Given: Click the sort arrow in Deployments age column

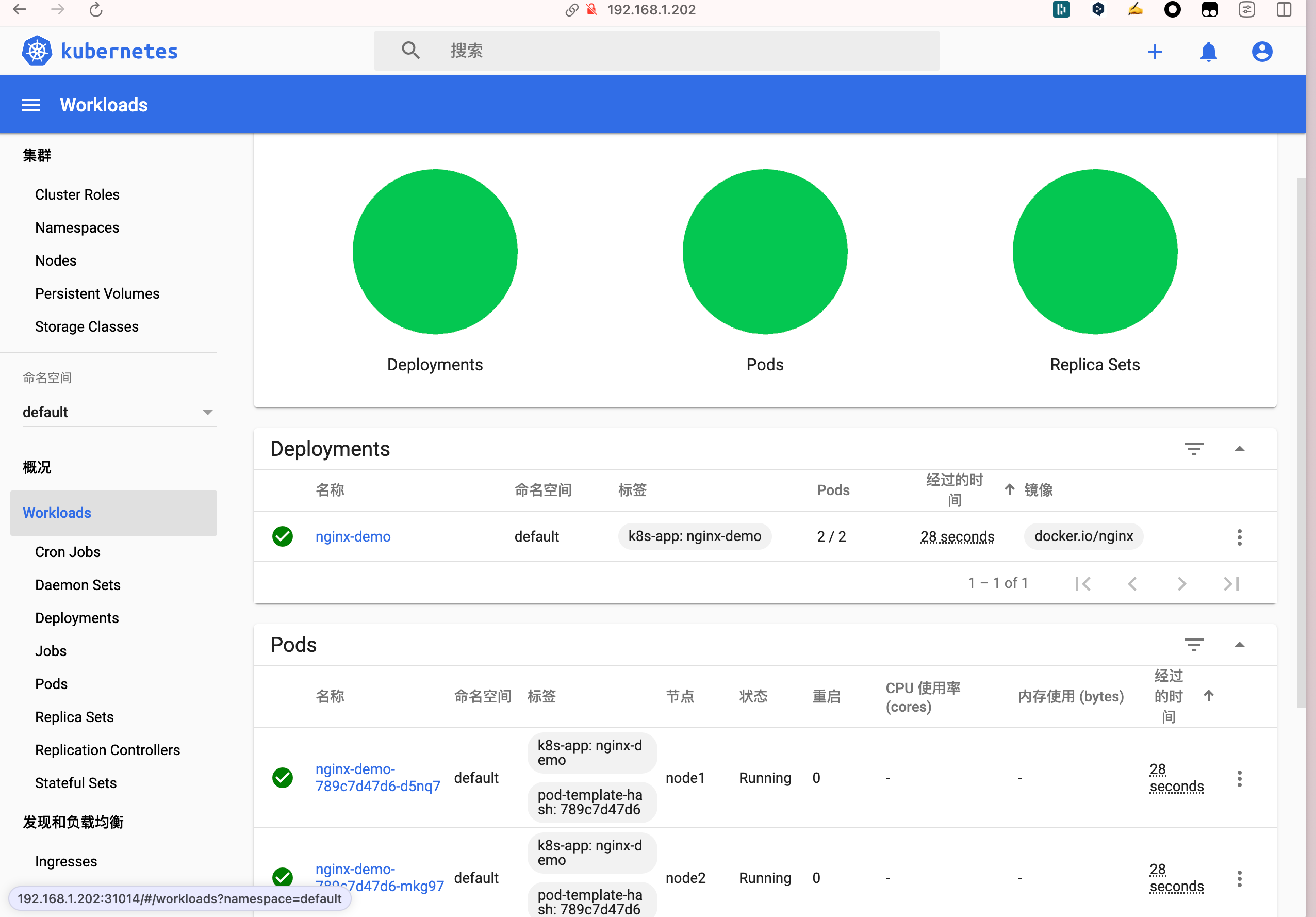Looking at the screenshot, I should coord(1009,489).
